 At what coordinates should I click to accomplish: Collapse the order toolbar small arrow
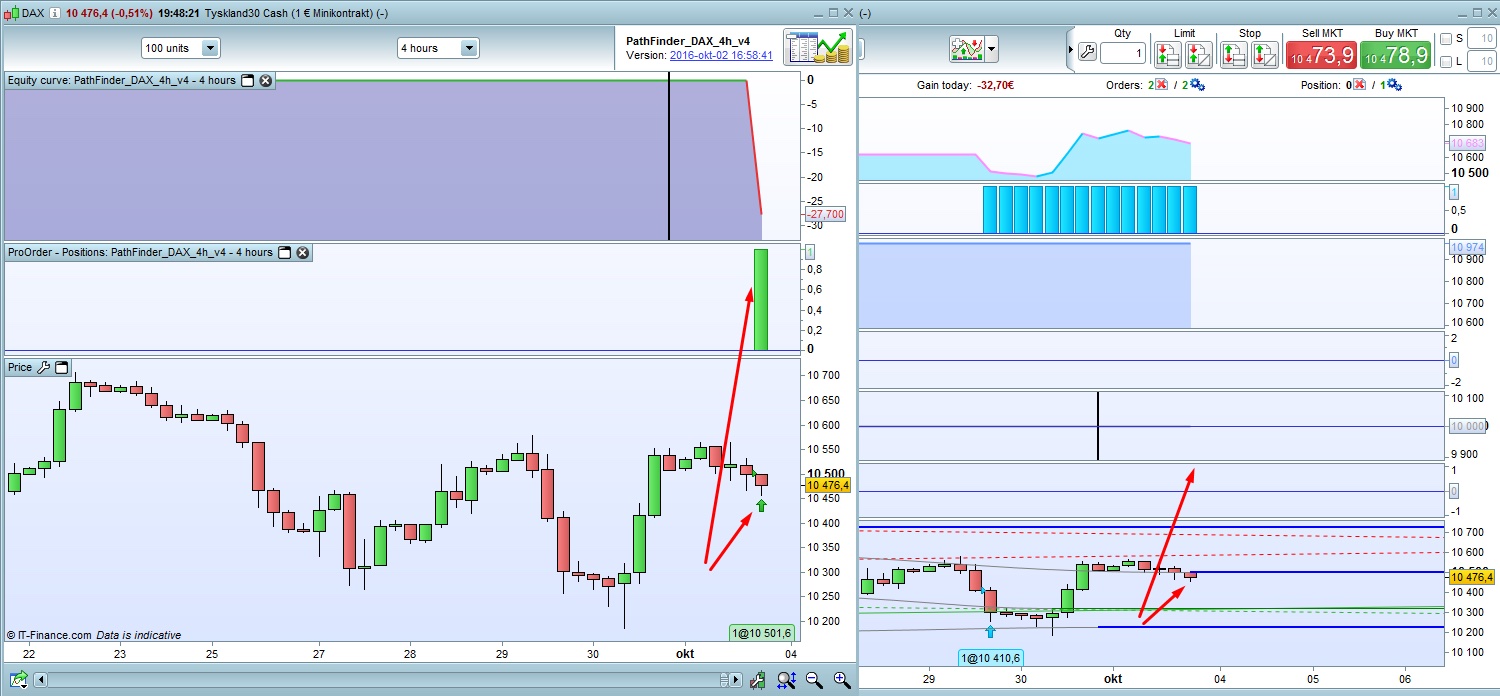(x=1070, y=49)
